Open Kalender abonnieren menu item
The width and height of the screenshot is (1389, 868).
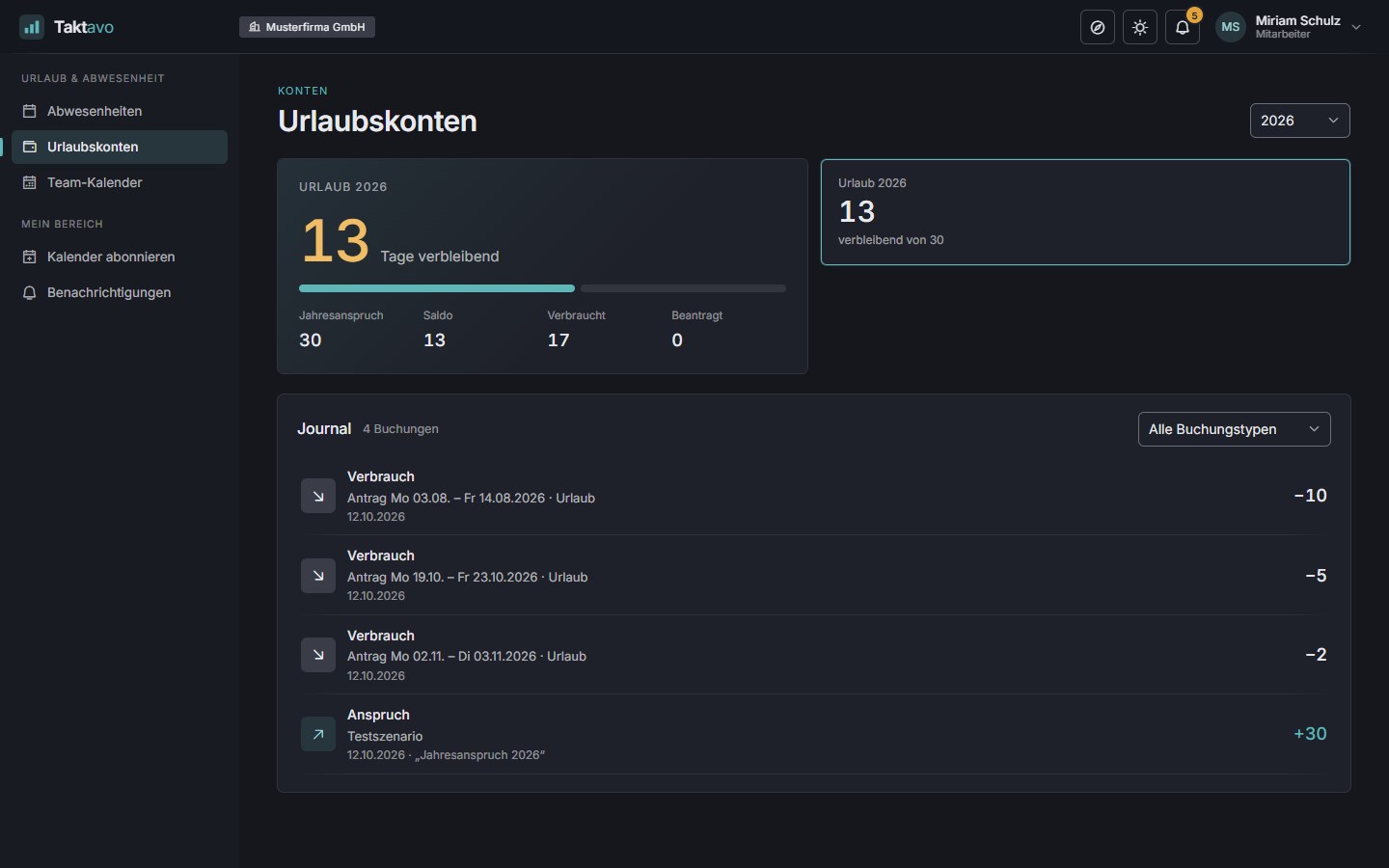[120, 257]
